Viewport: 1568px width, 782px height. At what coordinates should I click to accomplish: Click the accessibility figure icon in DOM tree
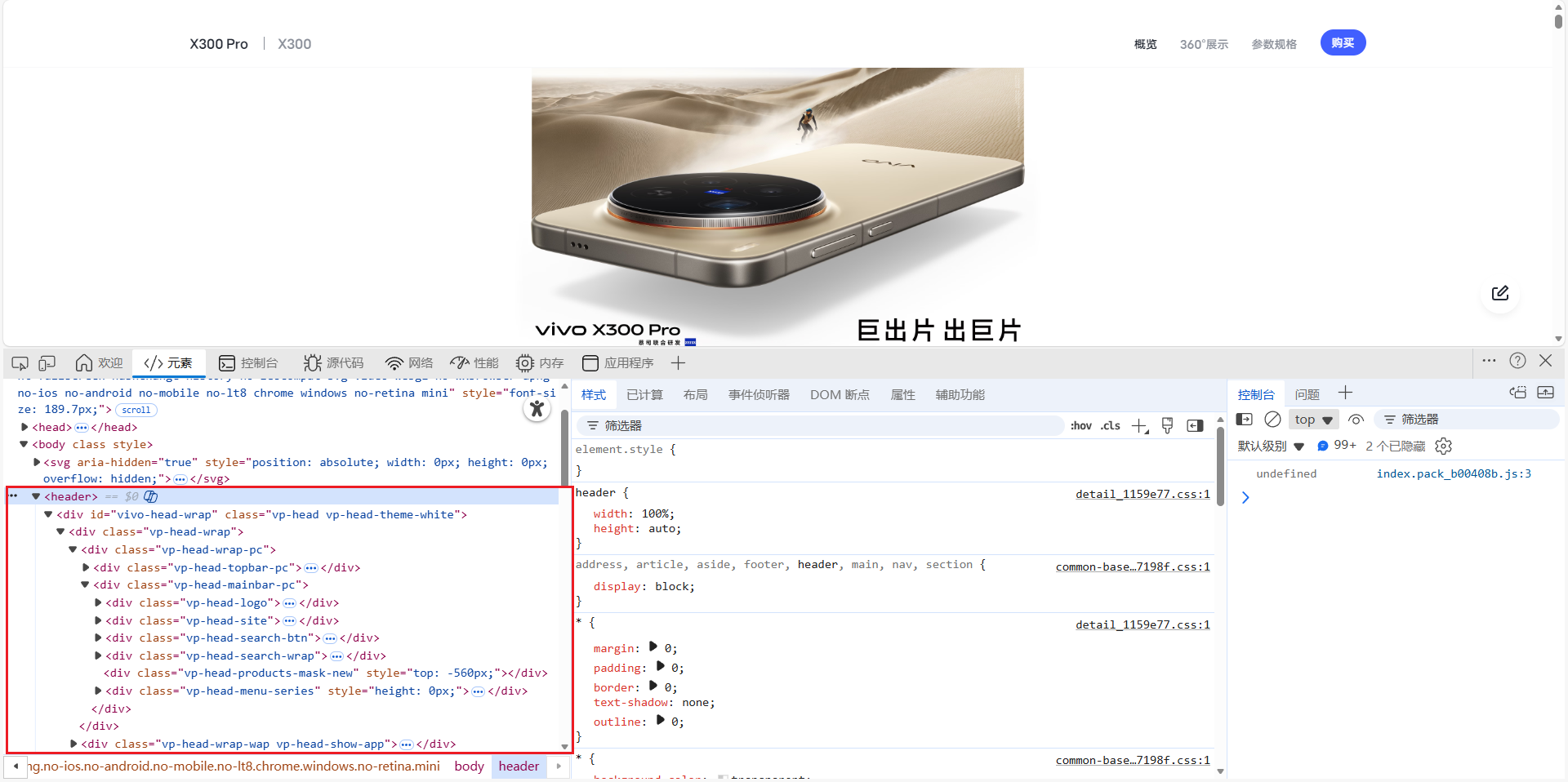coord(537,409)
